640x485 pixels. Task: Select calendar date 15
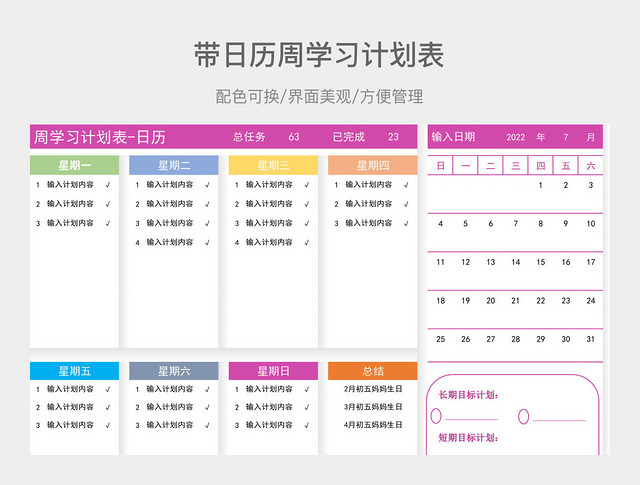point(540,262)
